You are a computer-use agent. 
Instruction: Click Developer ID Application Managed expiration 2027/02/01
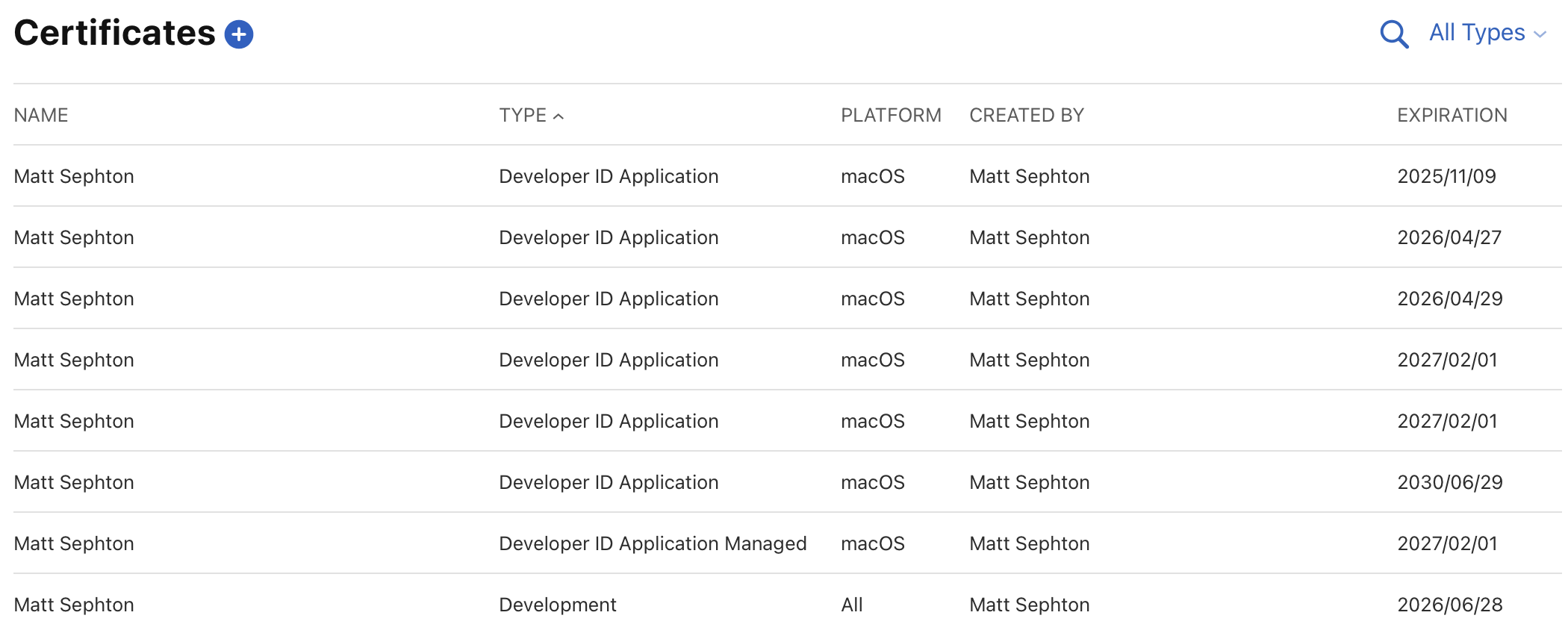click(1447, 543)
